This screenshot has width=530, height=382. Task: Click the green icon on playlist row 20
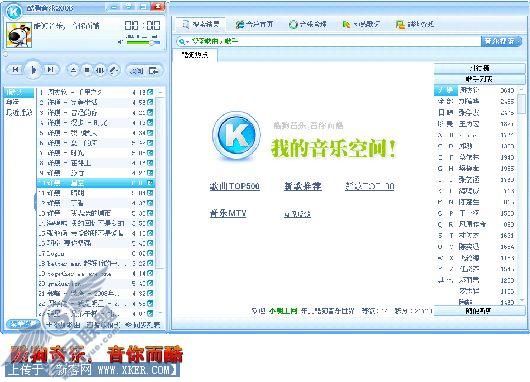click(150, 283)
